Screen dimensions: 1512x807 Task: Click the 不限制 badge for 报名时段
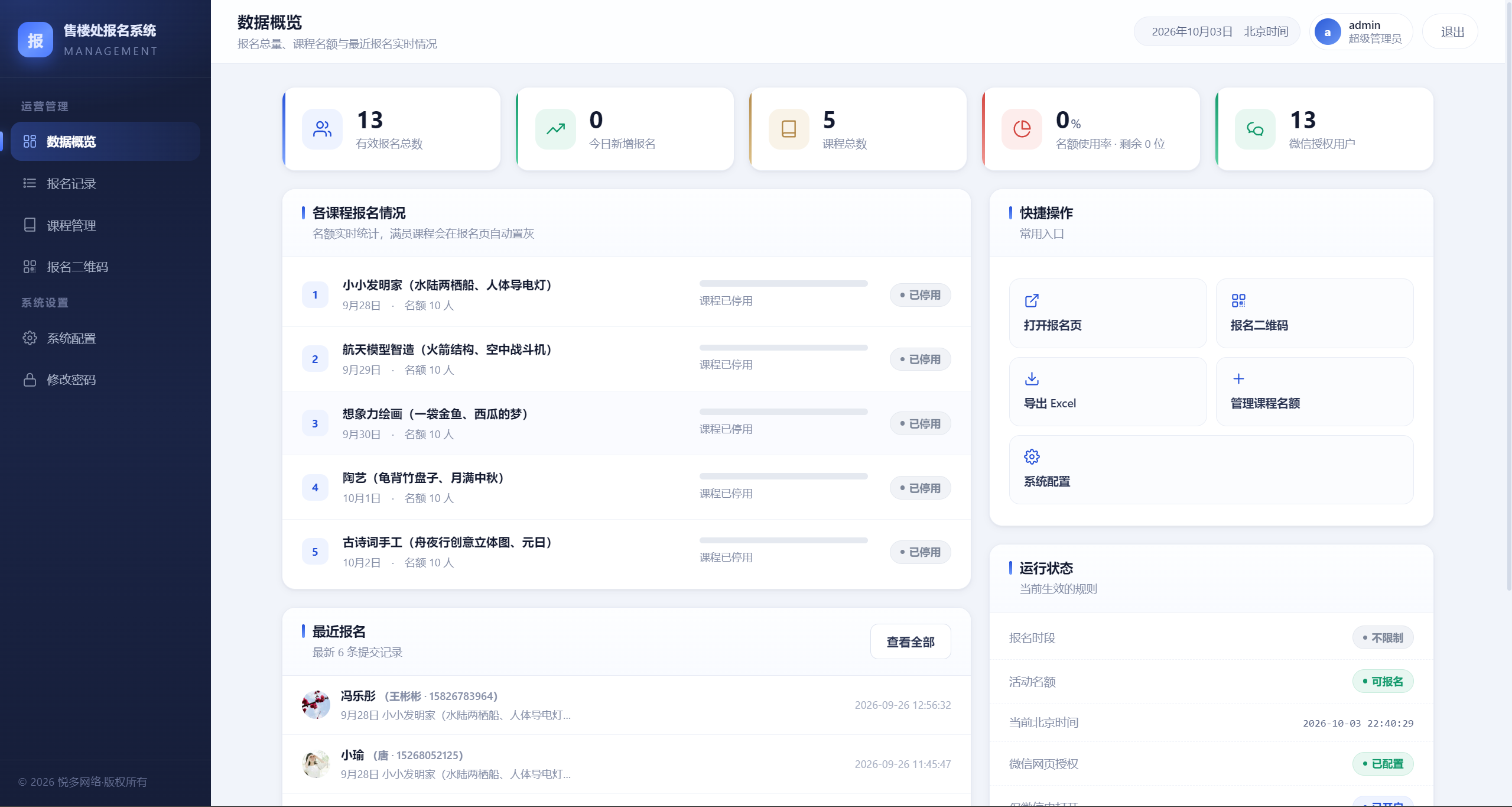point(1383,638)
